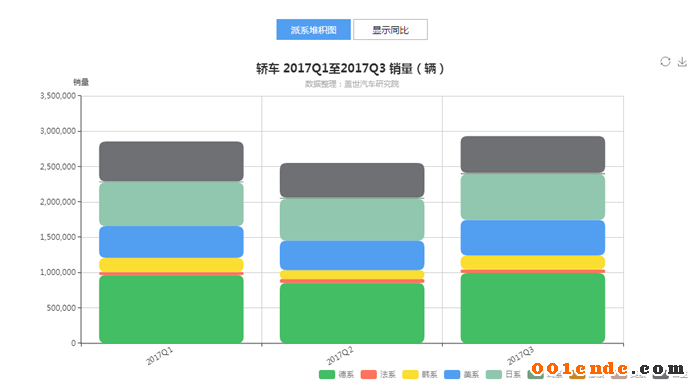Click the light green 日系 segment in 2017Q2

pyautogui.click(x=352, y=220)
